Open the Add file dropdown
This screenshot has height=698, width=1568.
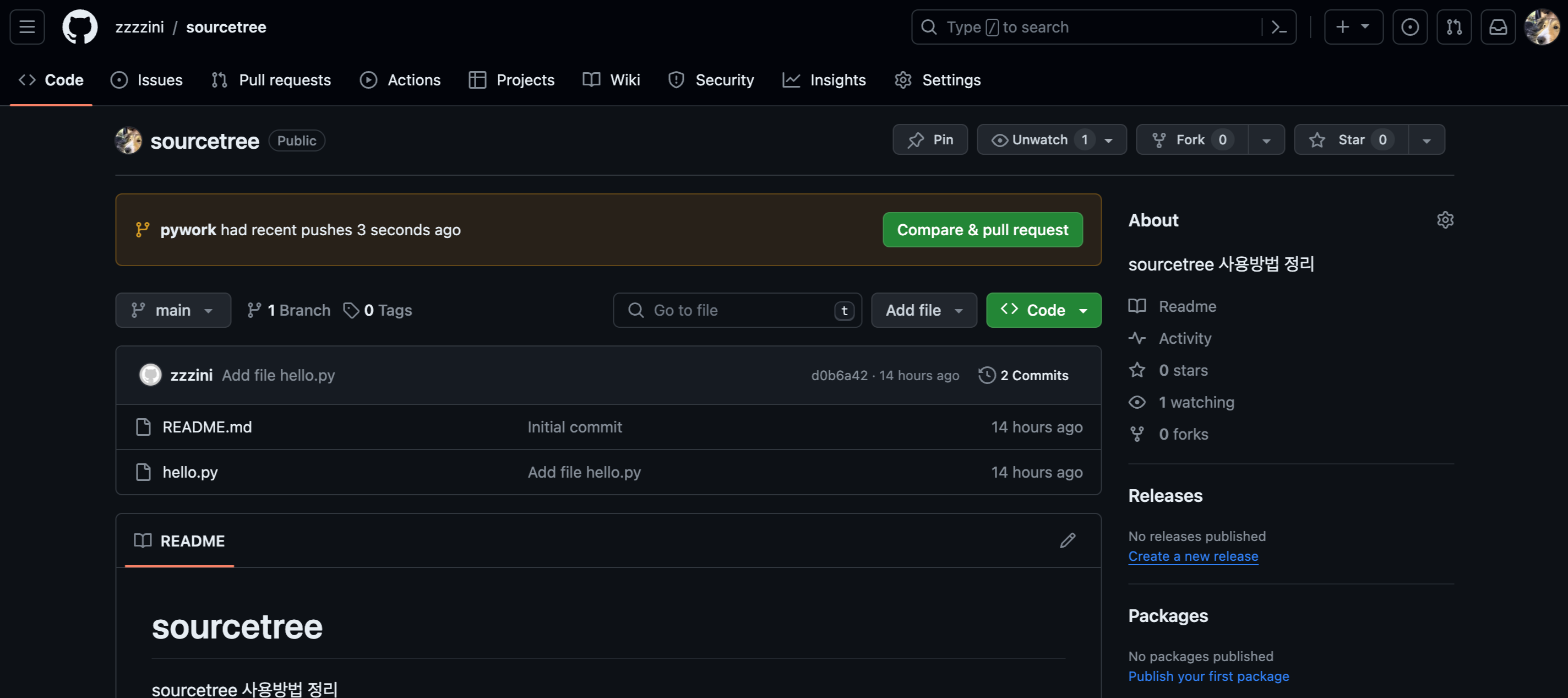pyautogui.click(x=924, y=310)
